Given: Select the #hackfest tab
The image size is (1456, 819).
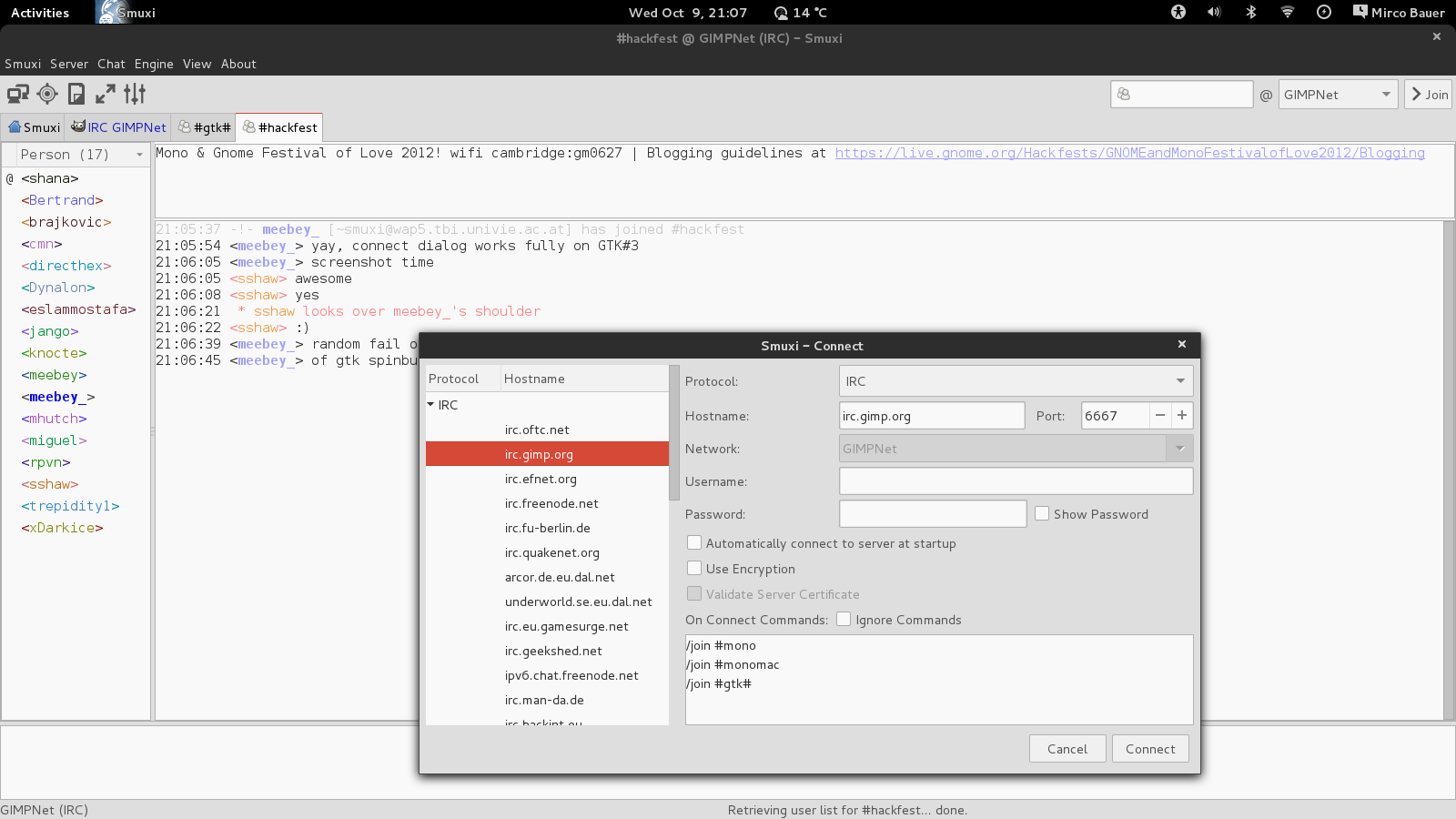Looking at the screenshot, I should click(279, 127).
